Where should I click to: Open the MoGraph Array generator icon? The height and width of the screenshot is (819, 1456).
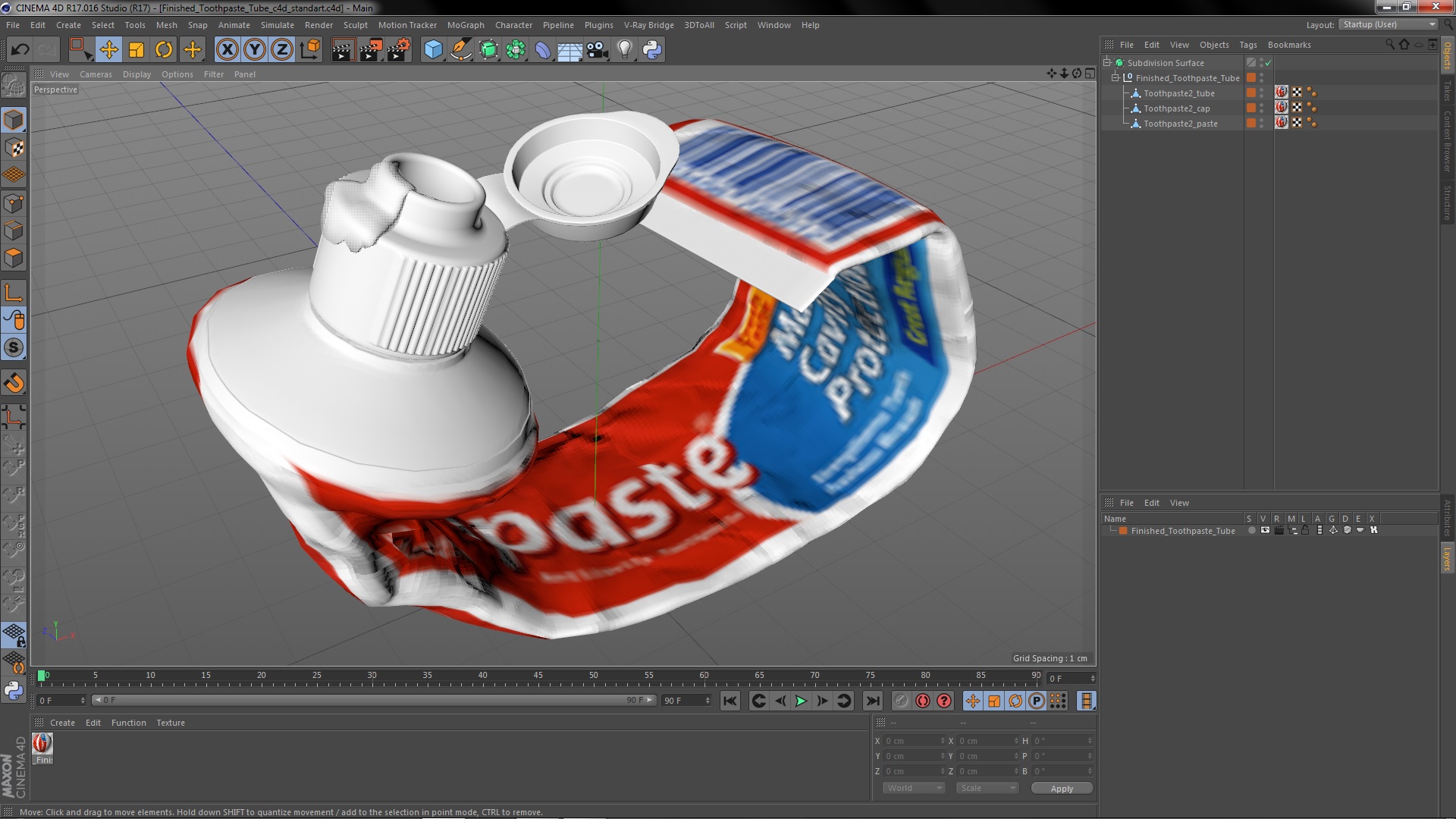(x=516, y=50)
